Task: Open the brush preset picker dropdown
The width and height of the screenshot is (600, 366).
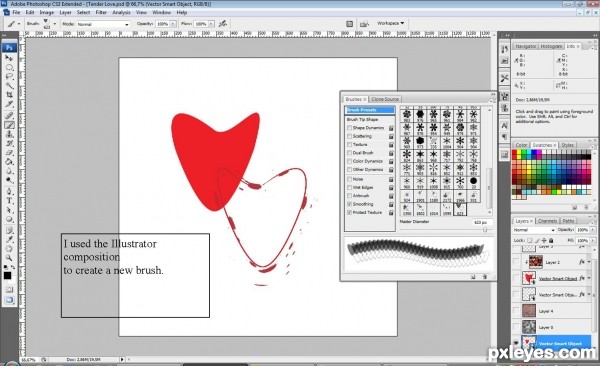Action: (55, 24)
